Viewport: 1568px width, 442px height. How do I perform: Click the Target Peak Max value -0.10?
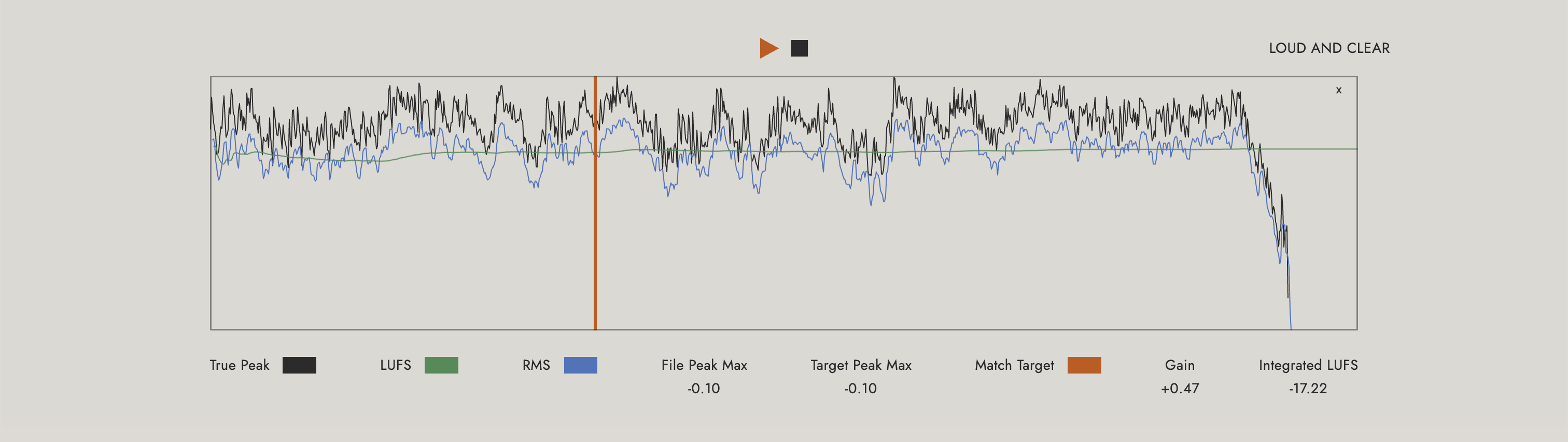[x=860, y=389]
